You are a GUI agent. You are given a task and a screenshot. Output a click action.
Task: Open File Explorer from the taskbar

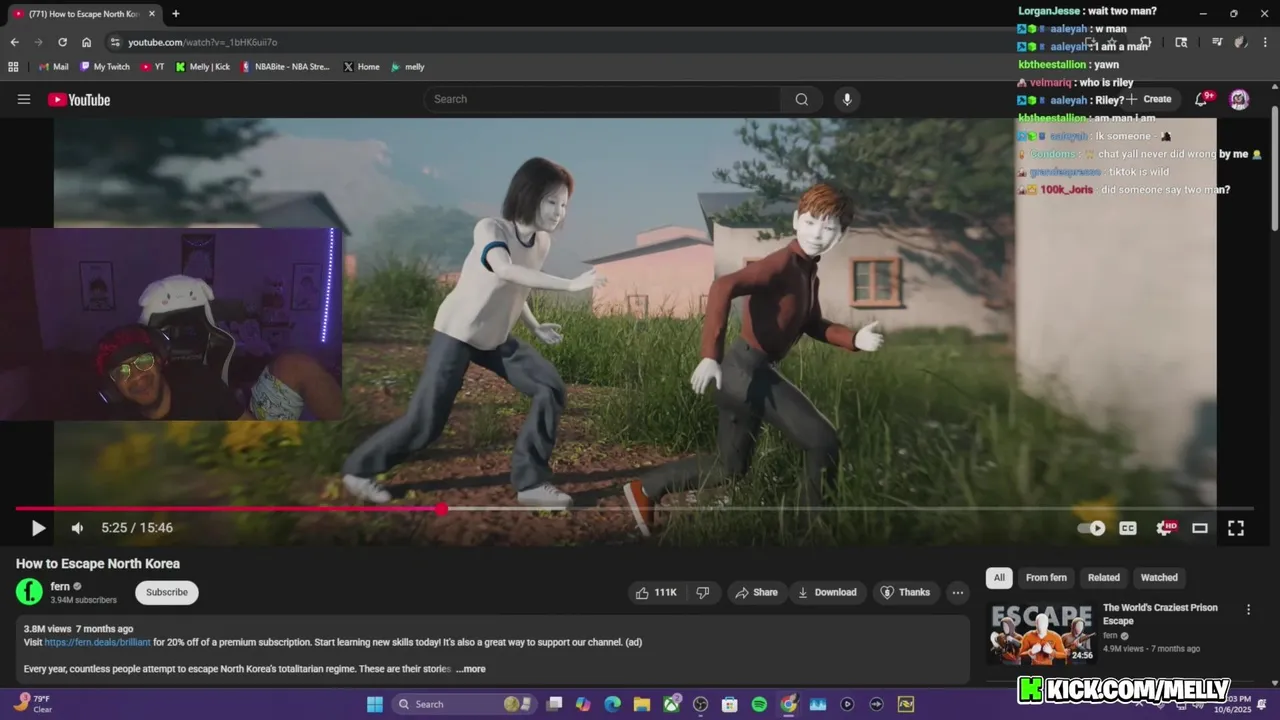click(x=642, y=704)
